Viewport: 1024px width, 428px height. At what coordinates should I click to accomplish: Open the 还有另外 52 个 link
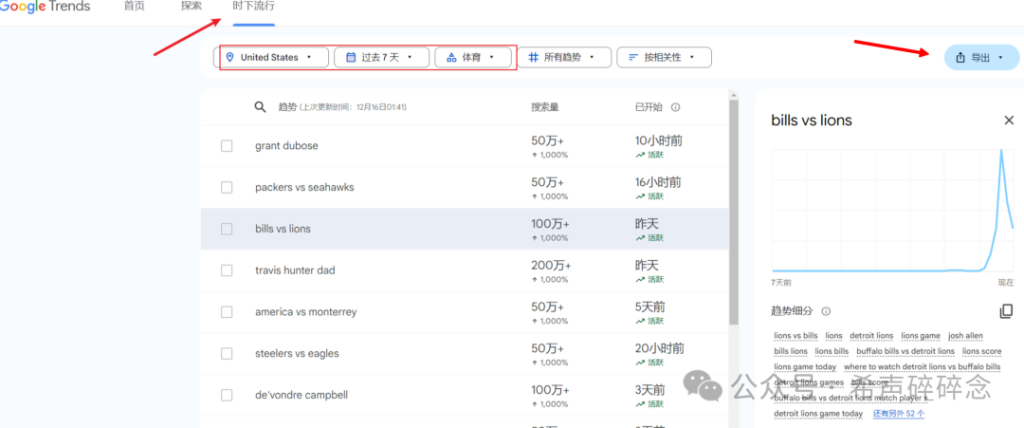tap(898, 413)
